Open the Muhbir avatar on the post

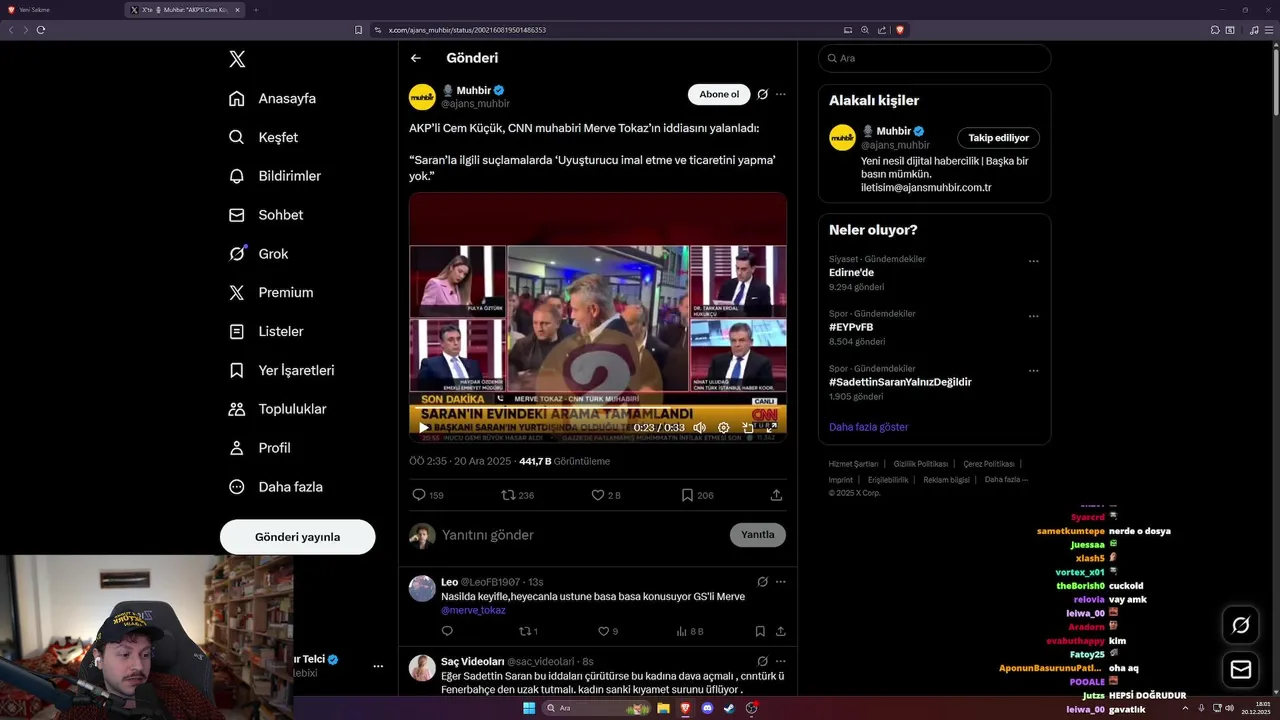click(422, 97)
